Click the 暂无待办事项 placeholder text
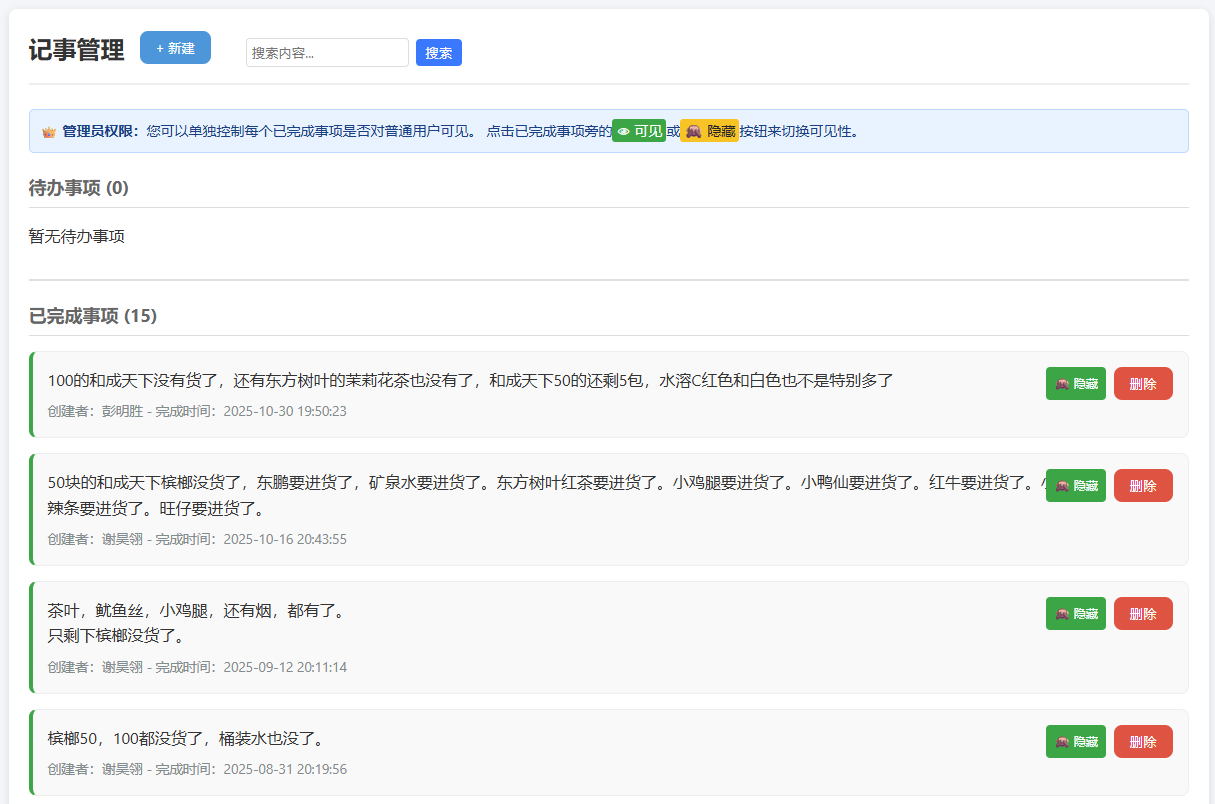Image resolution: width=1215 pixels, height=804 pixels. tap(77, 237)
